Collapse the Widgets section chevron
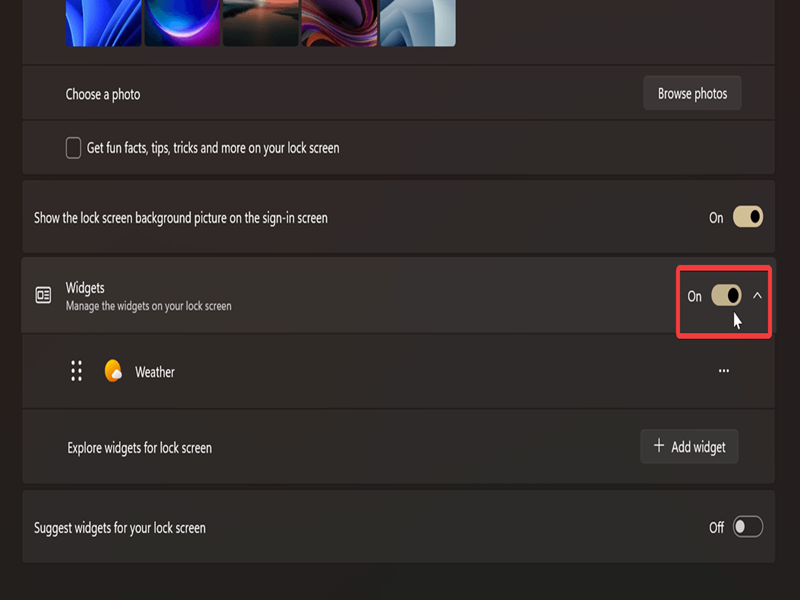This screenshot has width=800, height=600. pyautogui.click(x=757, y=296)
